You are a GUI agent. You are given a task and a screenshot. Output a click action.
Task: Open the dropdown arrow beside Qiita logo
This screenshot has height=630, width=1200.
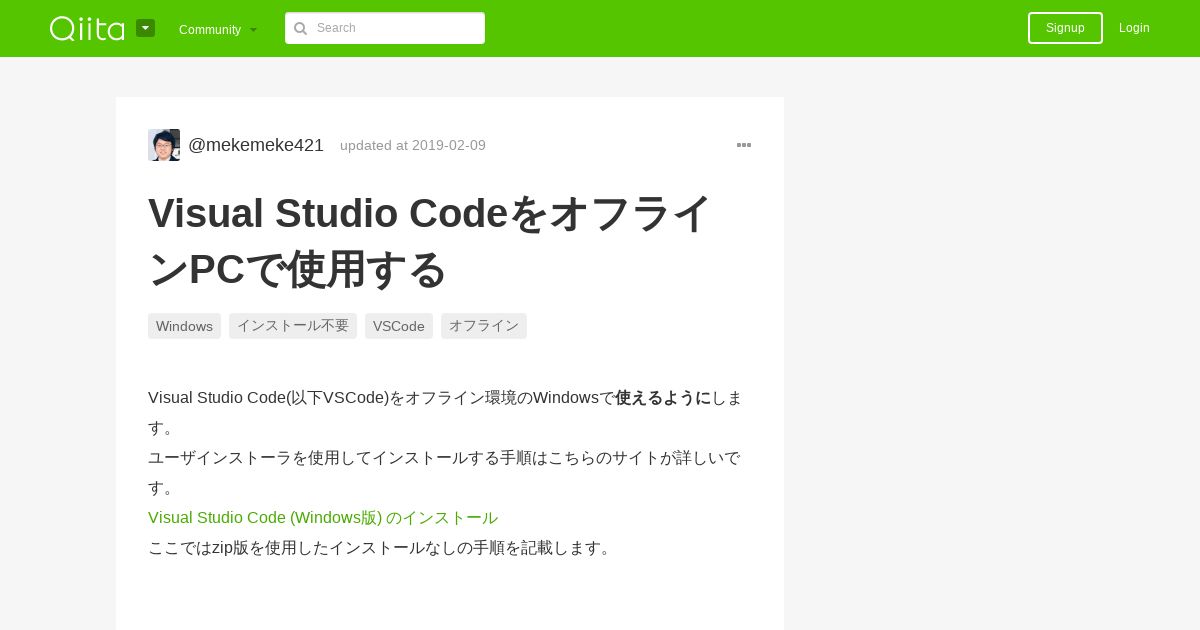pos(145,28)
